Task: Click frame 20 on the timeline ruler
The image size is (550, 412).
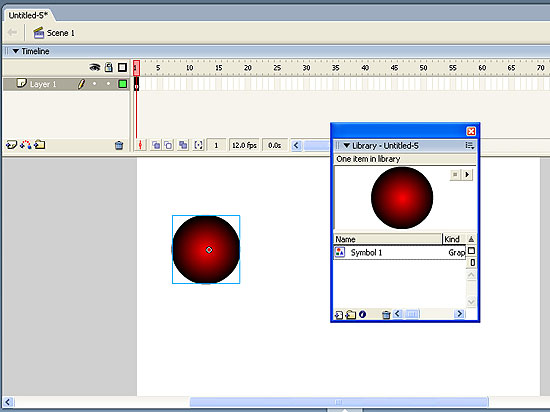Action: pyautogui.click(x=248, y=68)
